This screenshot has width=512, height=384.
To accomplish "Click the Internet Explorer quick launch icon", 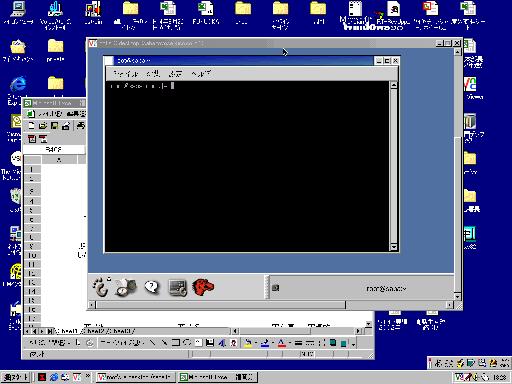I will [x=53, y=377].
